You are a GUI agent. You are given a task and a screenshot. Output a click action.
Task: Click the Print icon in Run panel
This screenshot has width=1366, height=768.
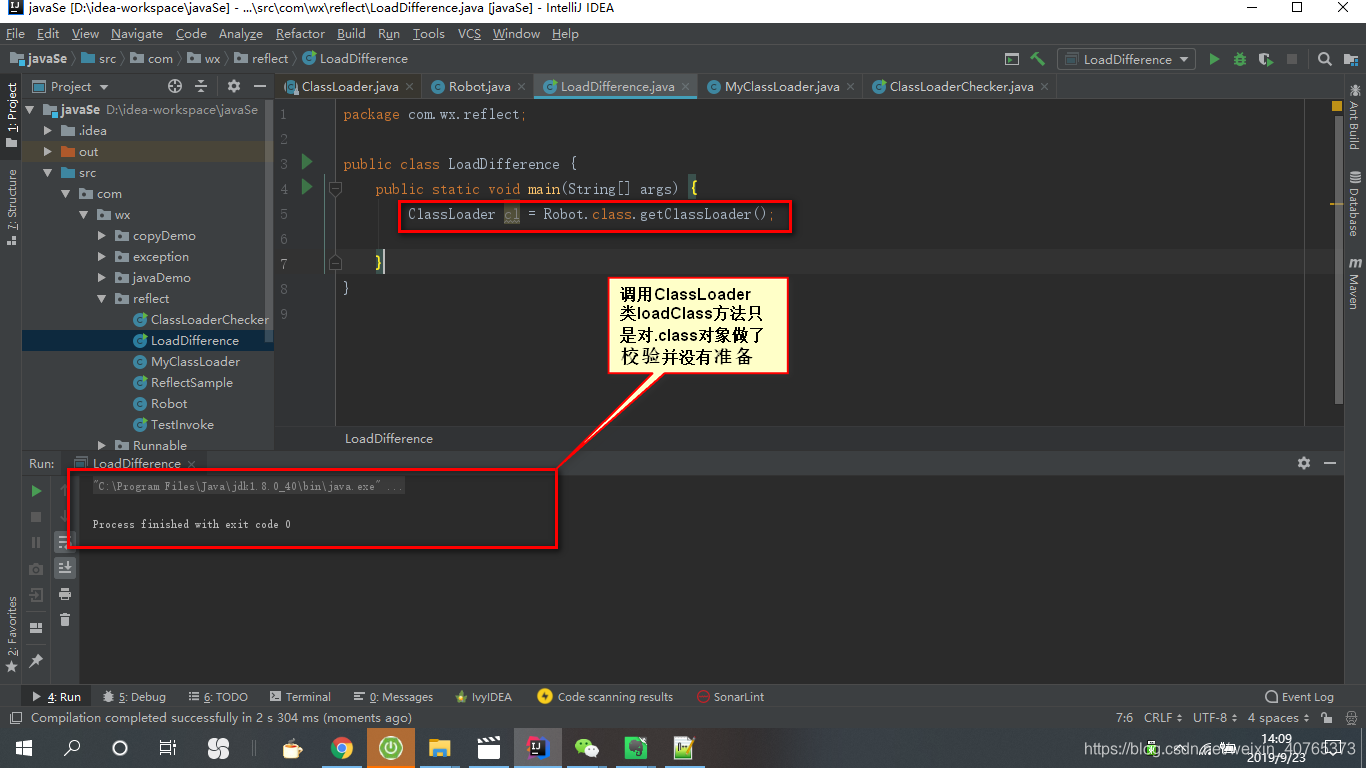65,594
